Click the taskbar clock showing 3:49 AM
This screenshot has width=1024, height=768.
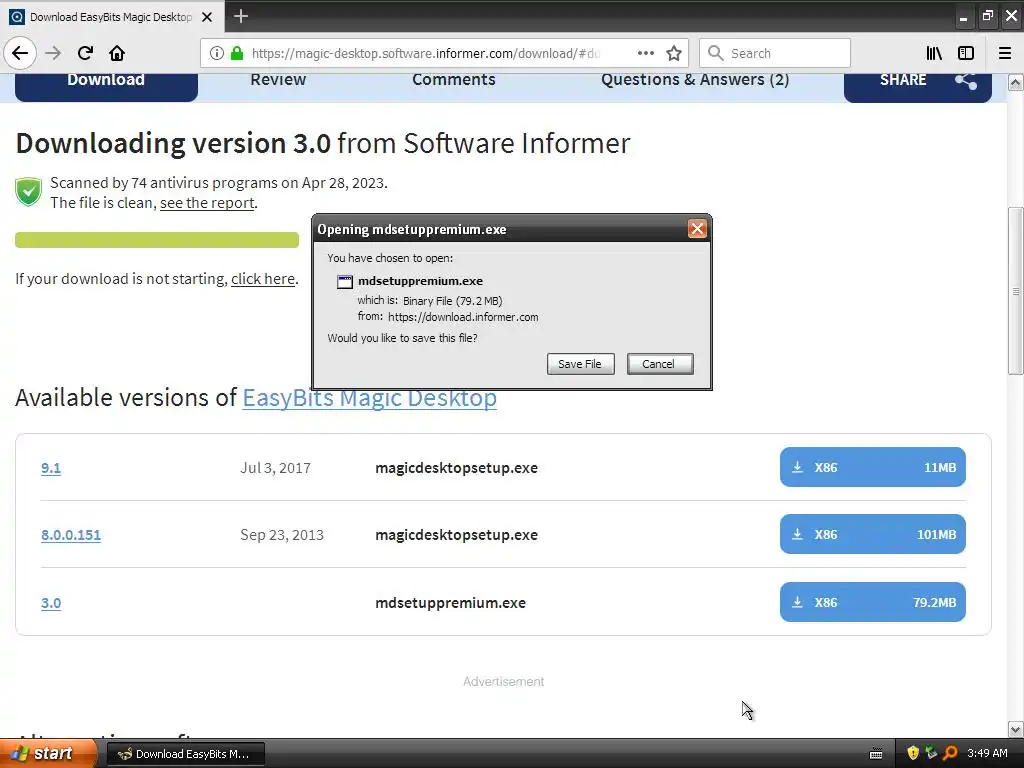tap(987, 753)
